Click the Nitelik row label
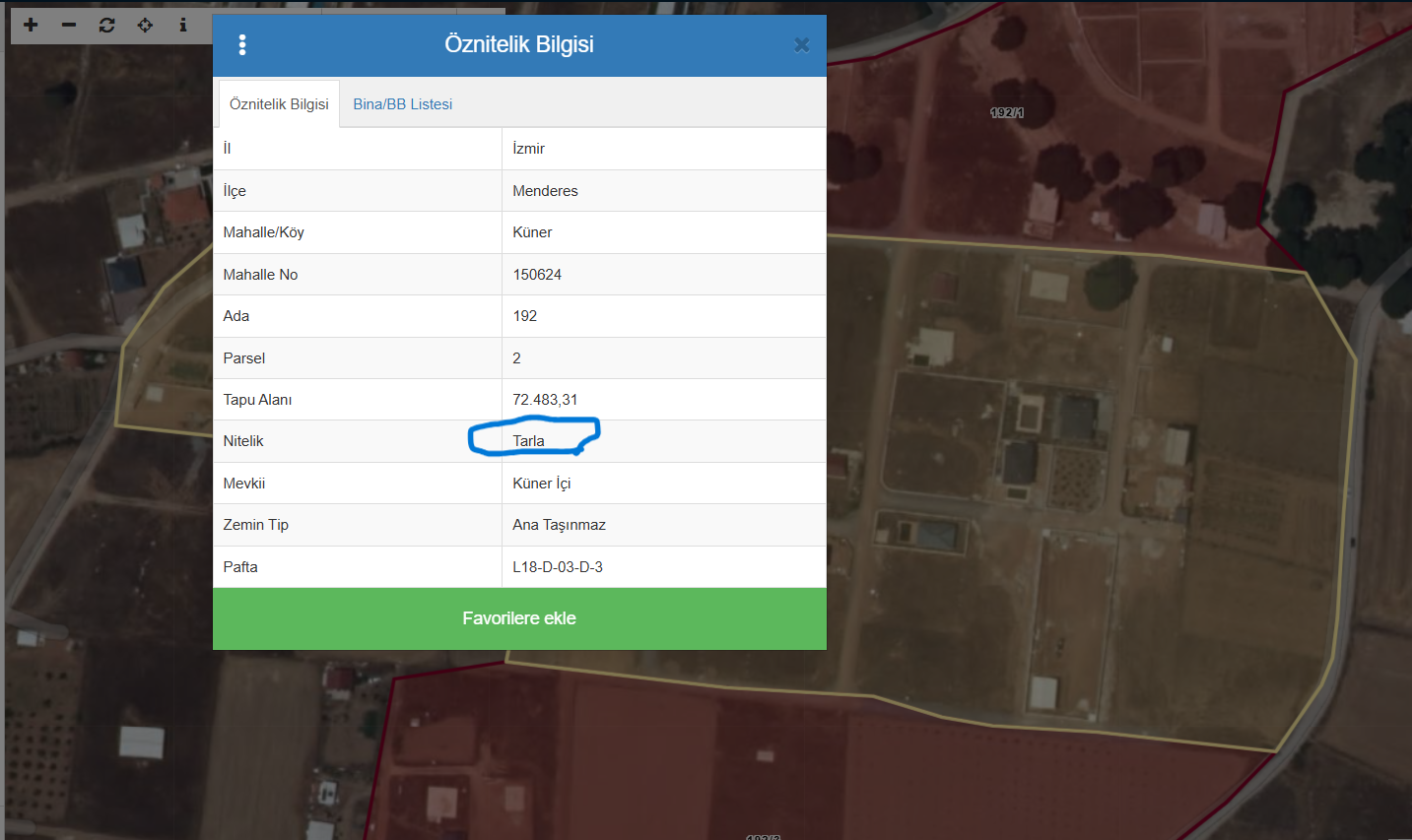Screen dimensions: 1412x840 pos(242,441)
